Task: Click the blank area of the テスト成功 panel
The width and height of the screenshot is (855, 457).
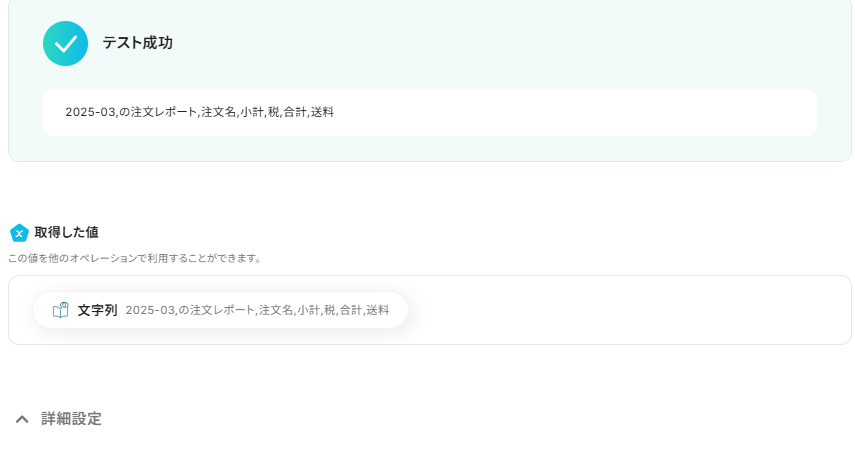Action: click(x=491, y=44)
